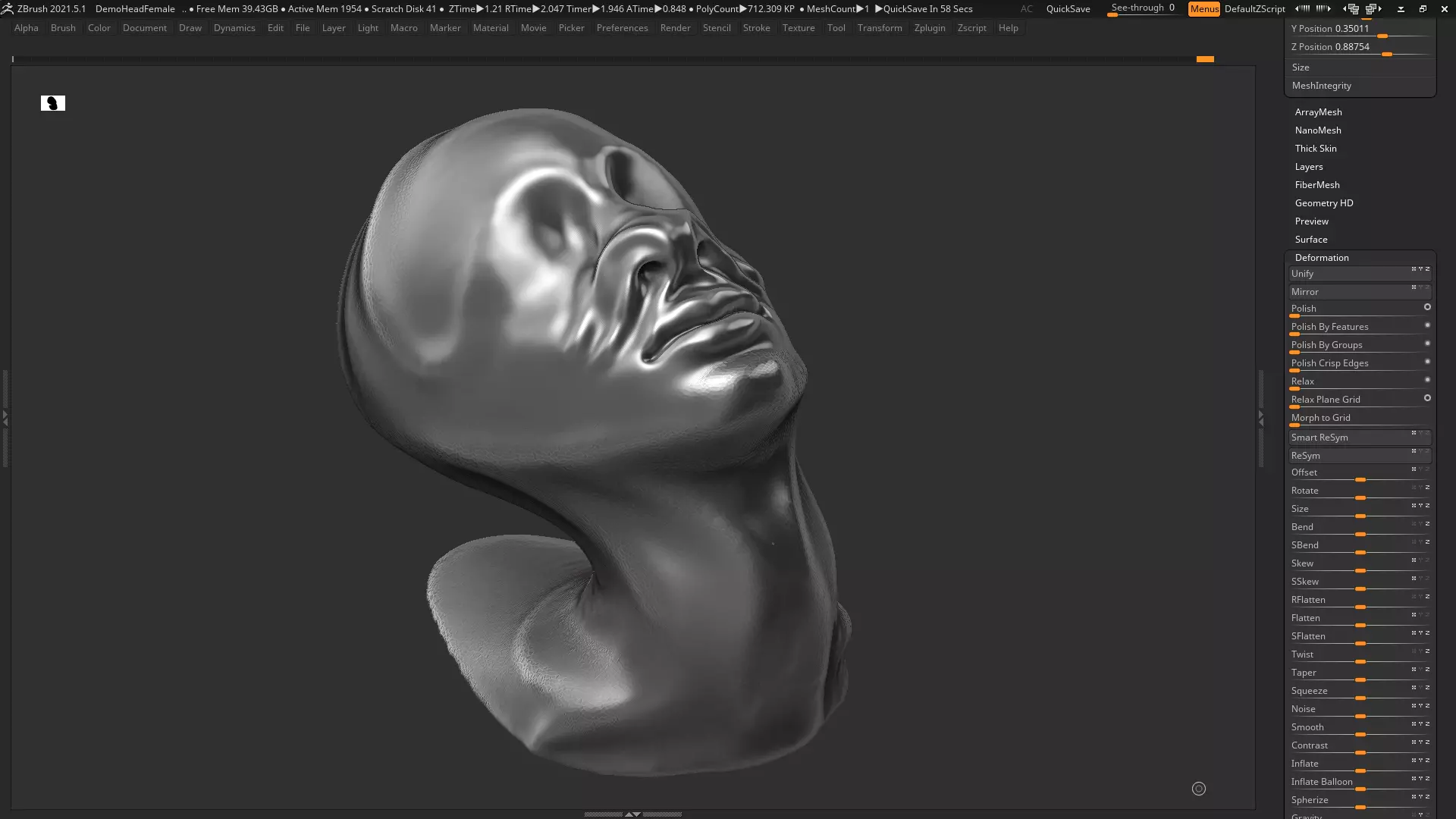Image resolution: width=1456 pixels, height=819 pixels.
Task: Toggle Z axis on the Unify button
Action: [x=1427, y=269]
